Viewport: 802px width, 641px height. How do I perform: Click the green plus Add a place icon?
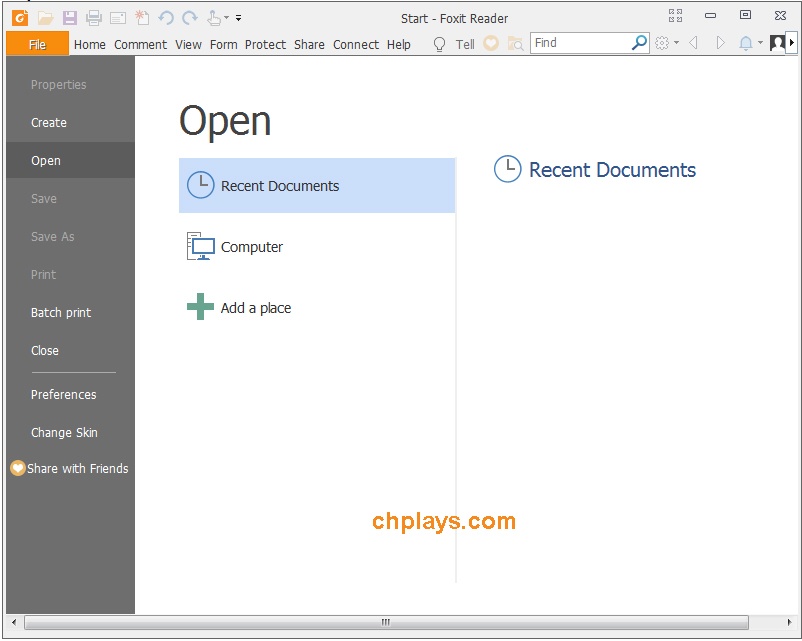coord(199,306)
